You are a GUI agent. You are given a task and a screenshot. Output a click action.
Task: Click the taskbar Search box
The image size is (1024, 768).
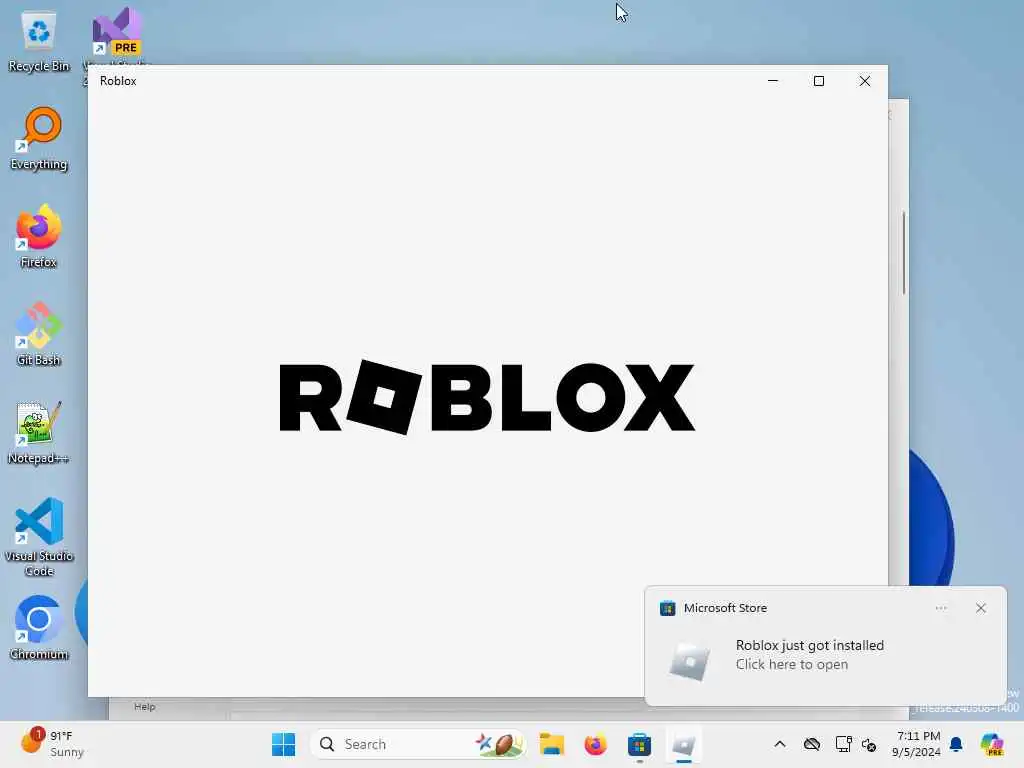tap(418, 744)
